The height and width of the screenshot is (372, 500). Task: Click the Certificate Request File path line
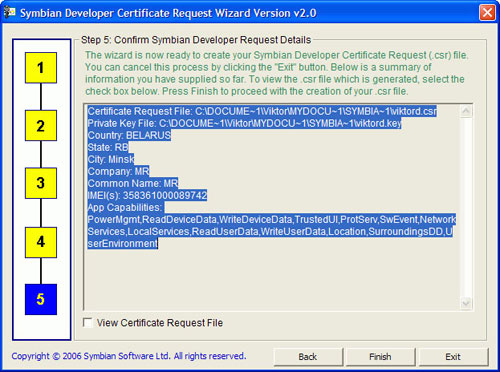click(x=262, y=111)
